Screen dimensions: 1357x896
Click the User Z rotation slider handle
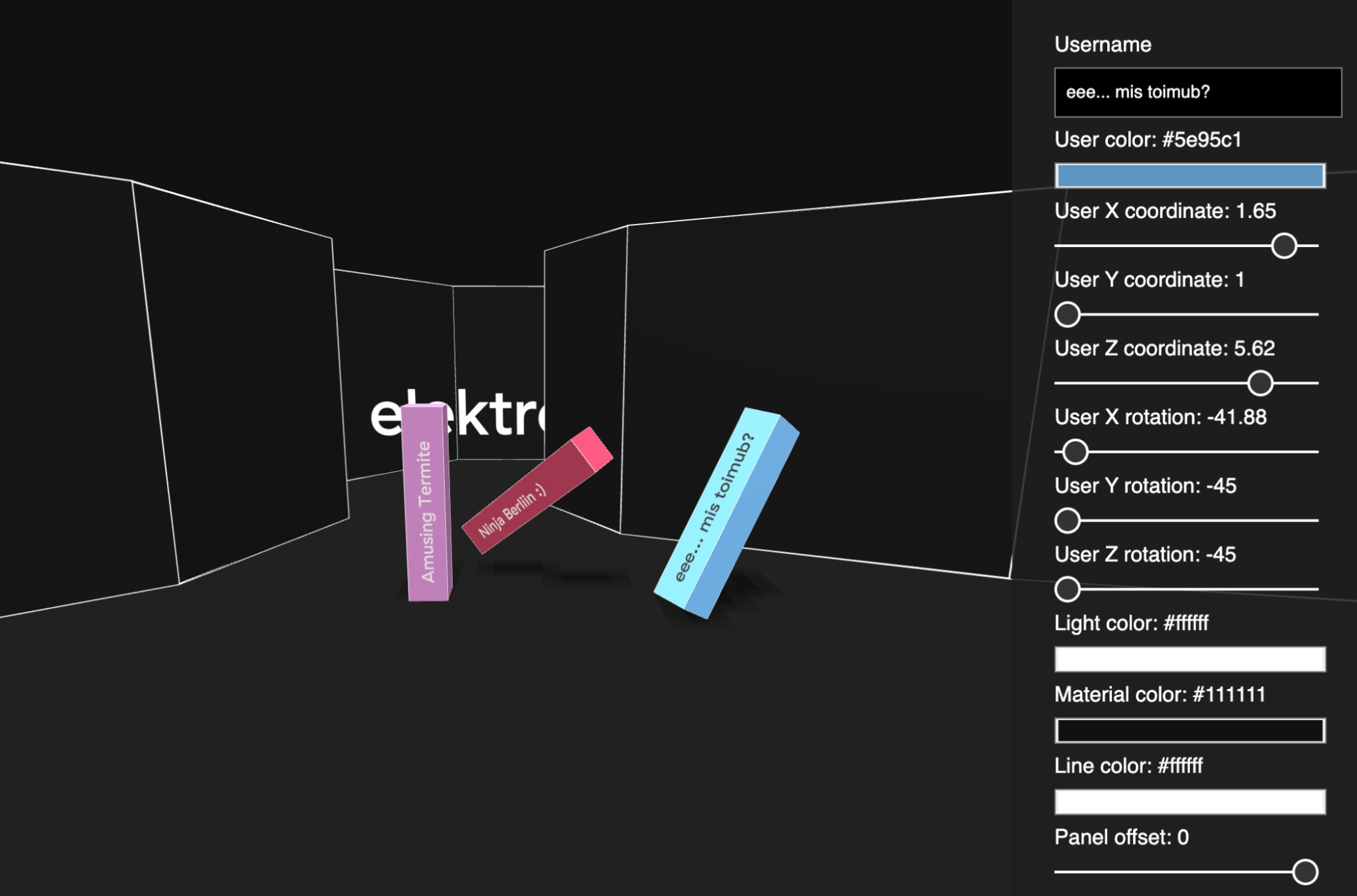[x=1067, y=589]
